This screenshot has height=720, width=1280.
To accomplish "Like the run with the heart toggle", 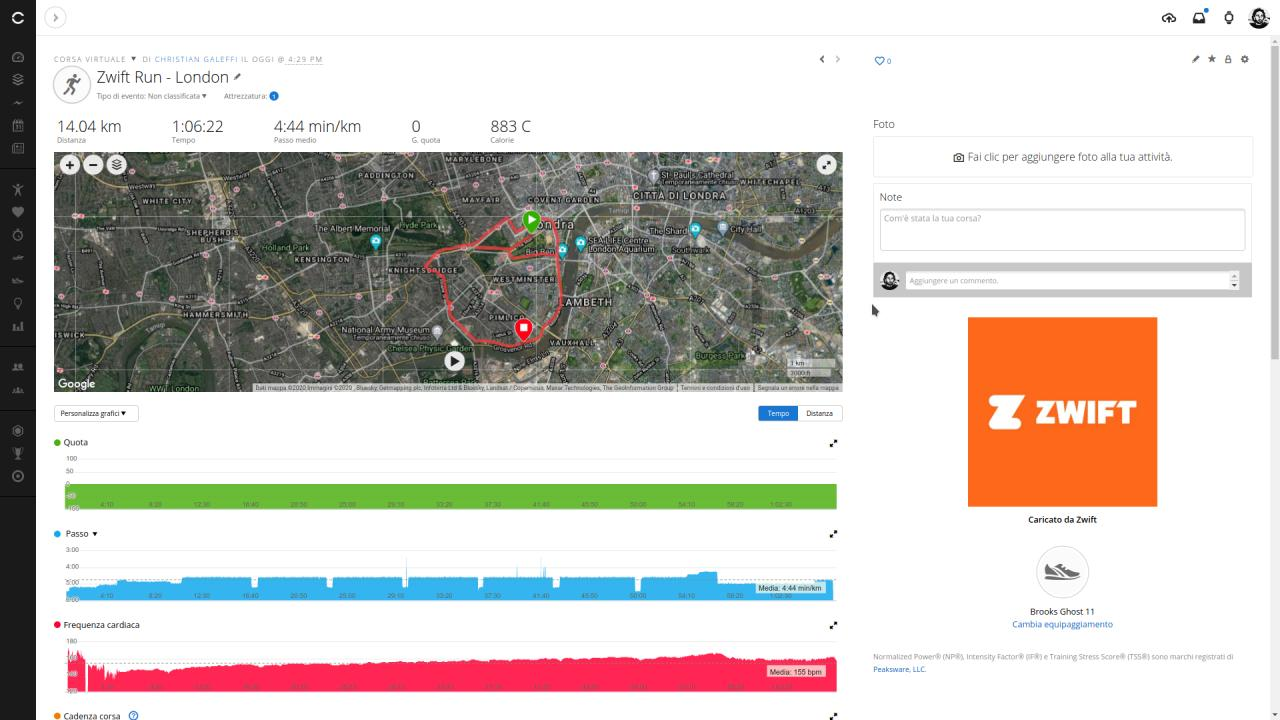I will point(877,61).
